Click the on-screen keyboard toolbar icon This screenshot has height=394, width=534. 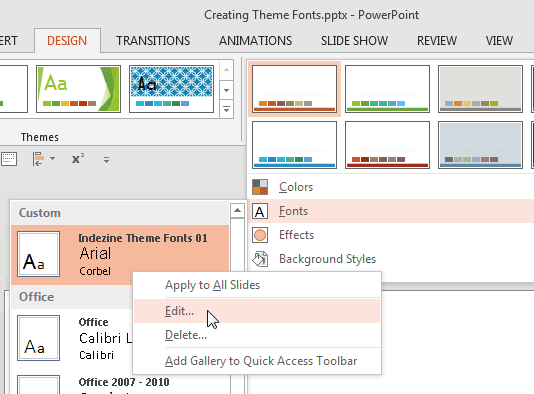(x=9, y=159)
